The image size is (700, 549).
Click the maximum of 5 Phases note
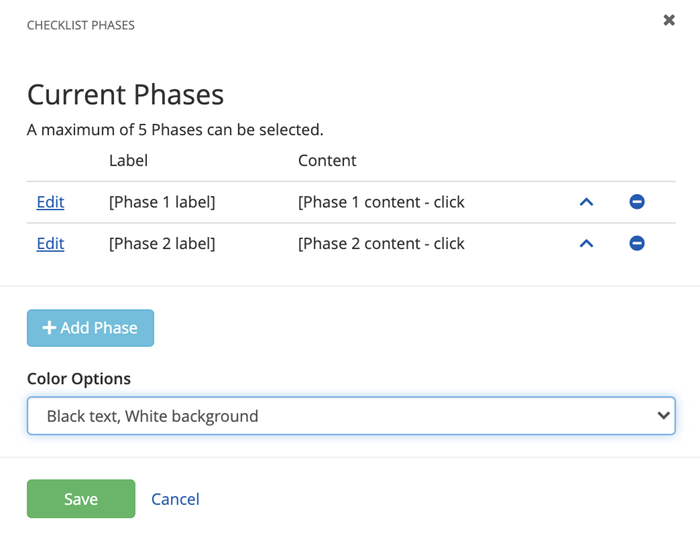tap(175, 130)
